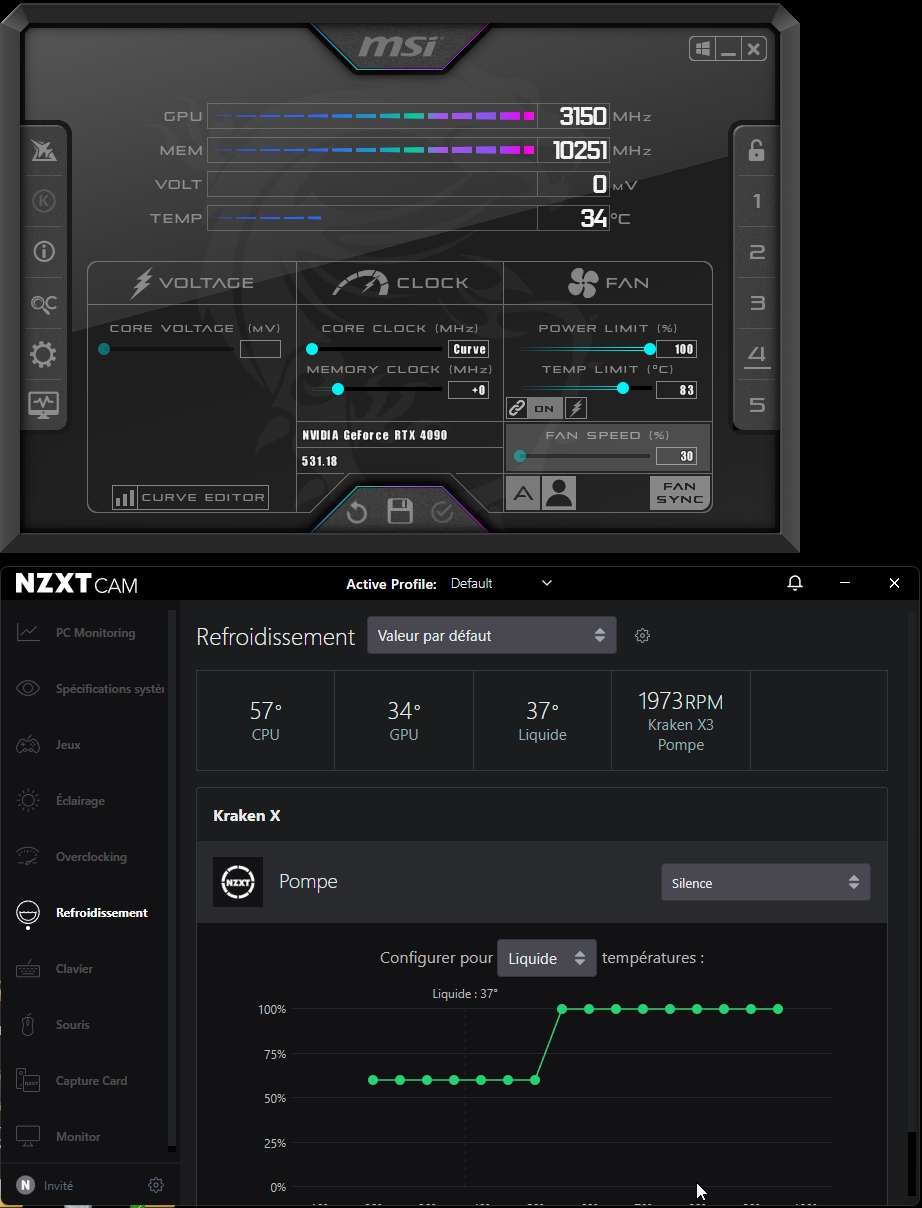The image size is (922, 1208).
Task: Click the Power Limit 100 value field
Action: coord(676,349)
